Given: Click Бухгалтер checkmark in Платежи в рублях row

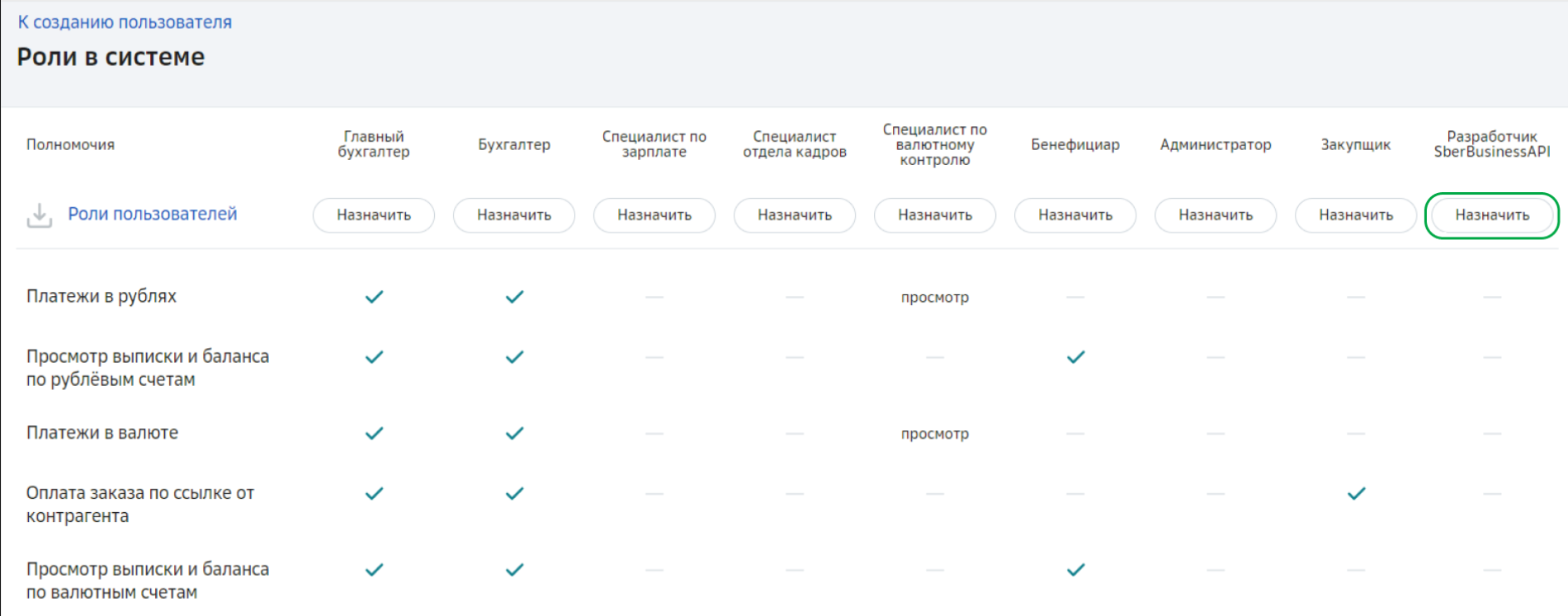Looking at the screenshot, I should click(x=514, y=297).
